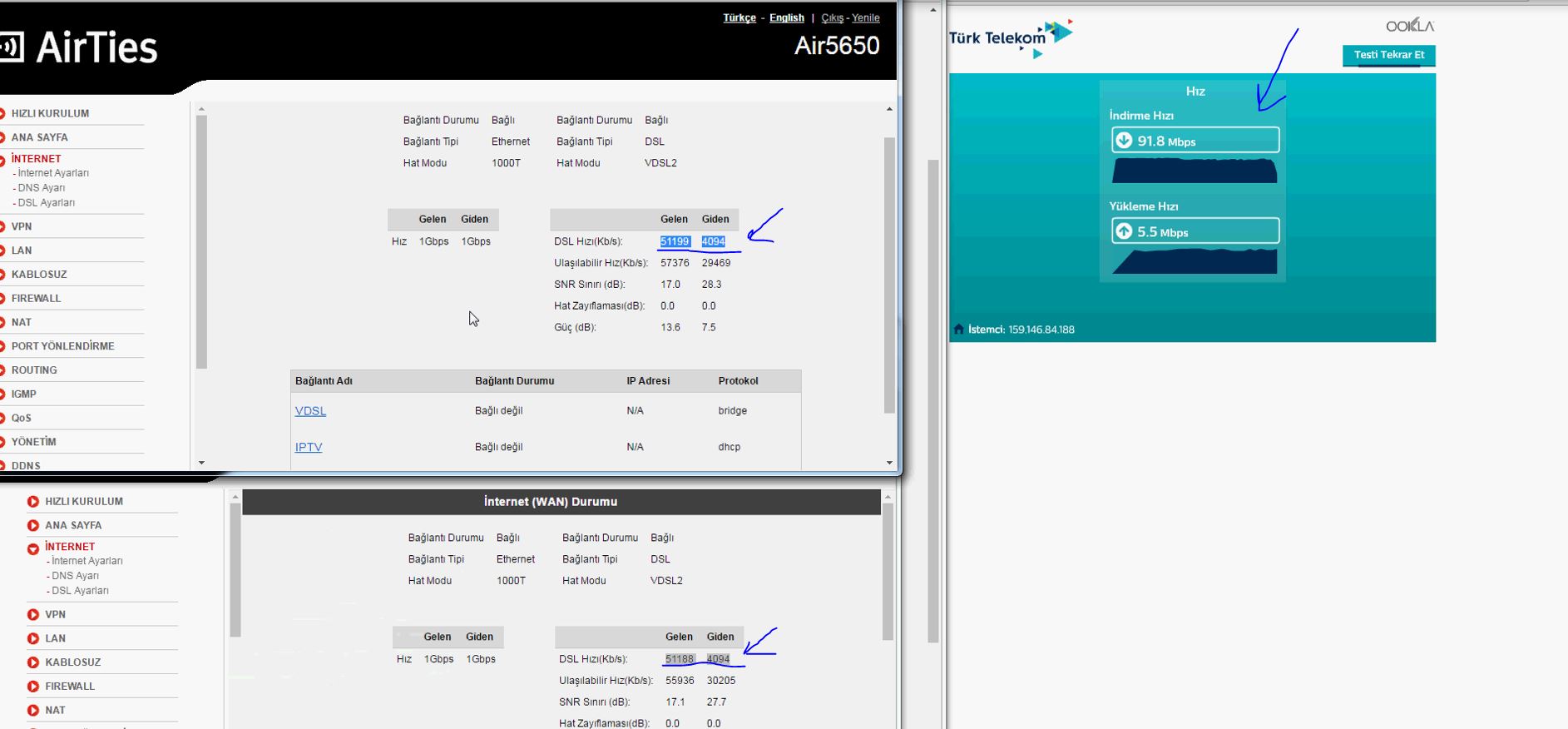Open IGMP menu item
1568x729 pixels.
pyautogui.click(x=24, y=394)
